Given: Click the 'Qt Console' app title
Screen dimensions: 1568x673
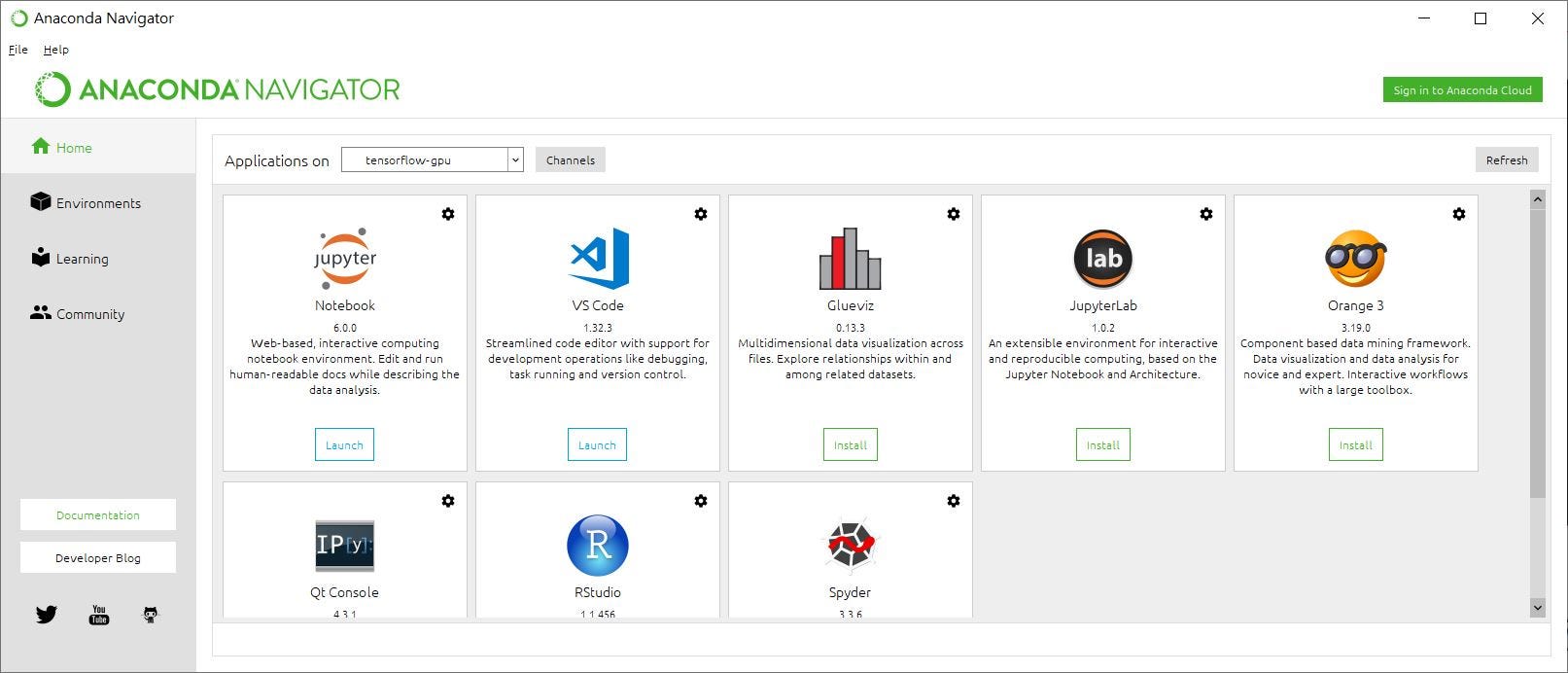Looking at the screenshot, I should (x=345, y=592).
